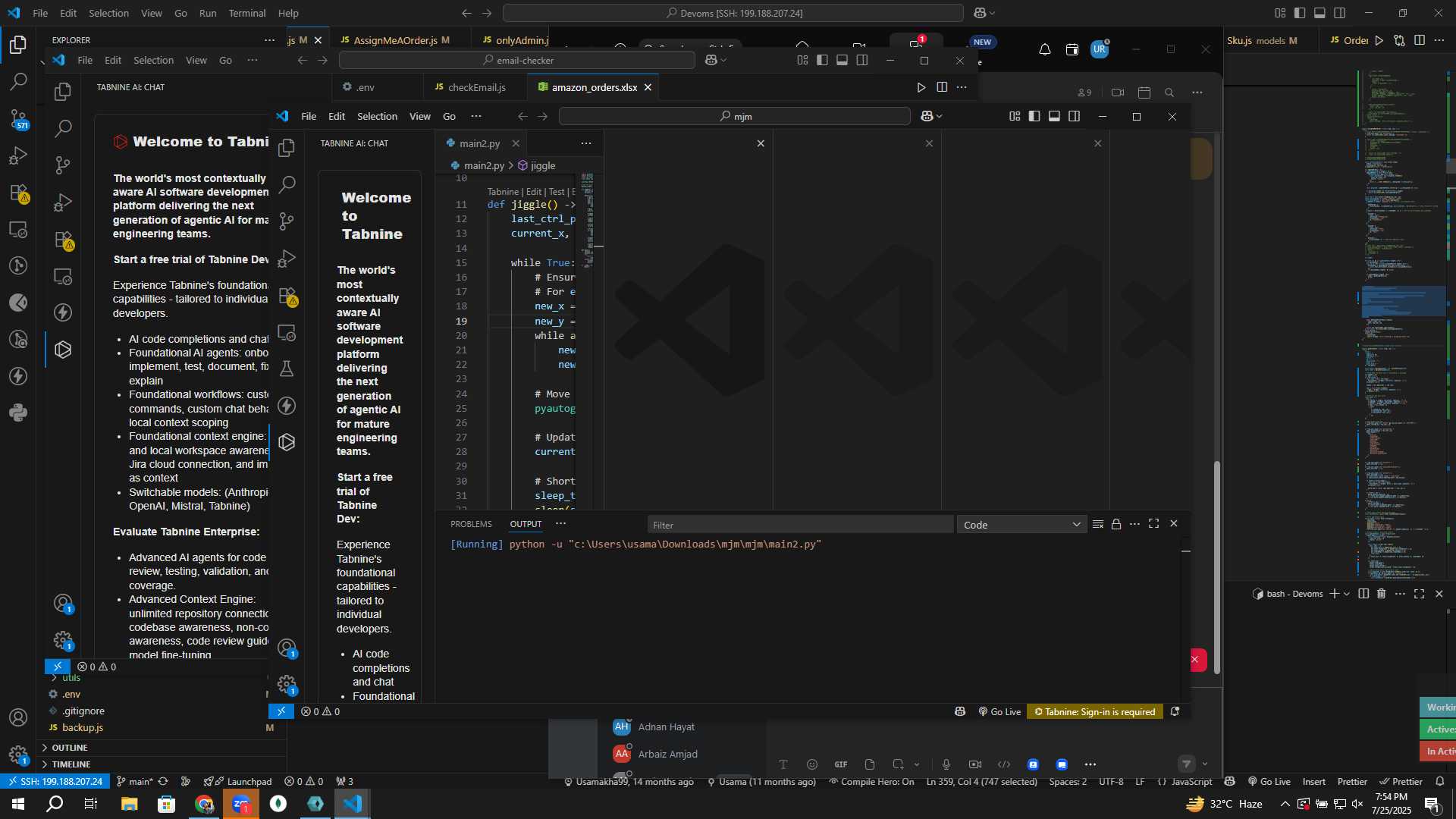
Task: Open terminal launch profile dropdown in Devoms
Action: tap(1347, 594)
